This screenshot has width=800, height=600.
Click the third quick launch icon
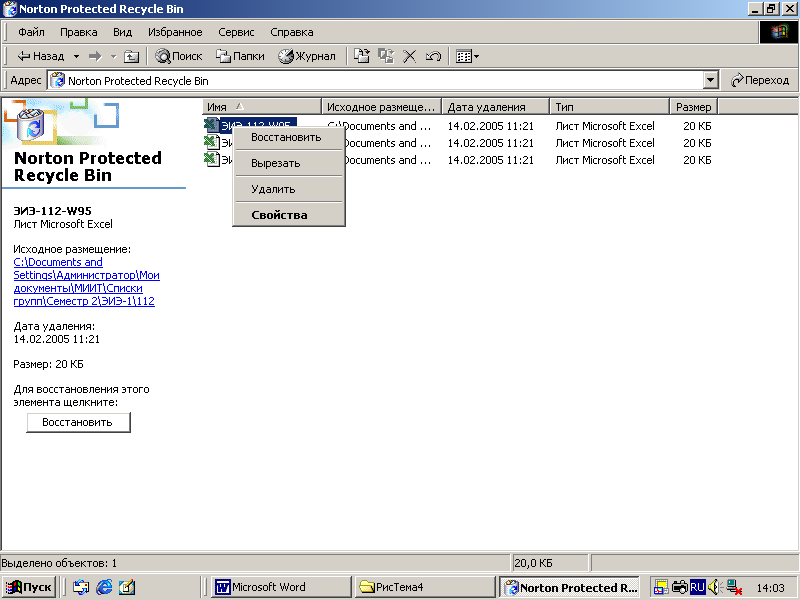[x=127, y=587]
